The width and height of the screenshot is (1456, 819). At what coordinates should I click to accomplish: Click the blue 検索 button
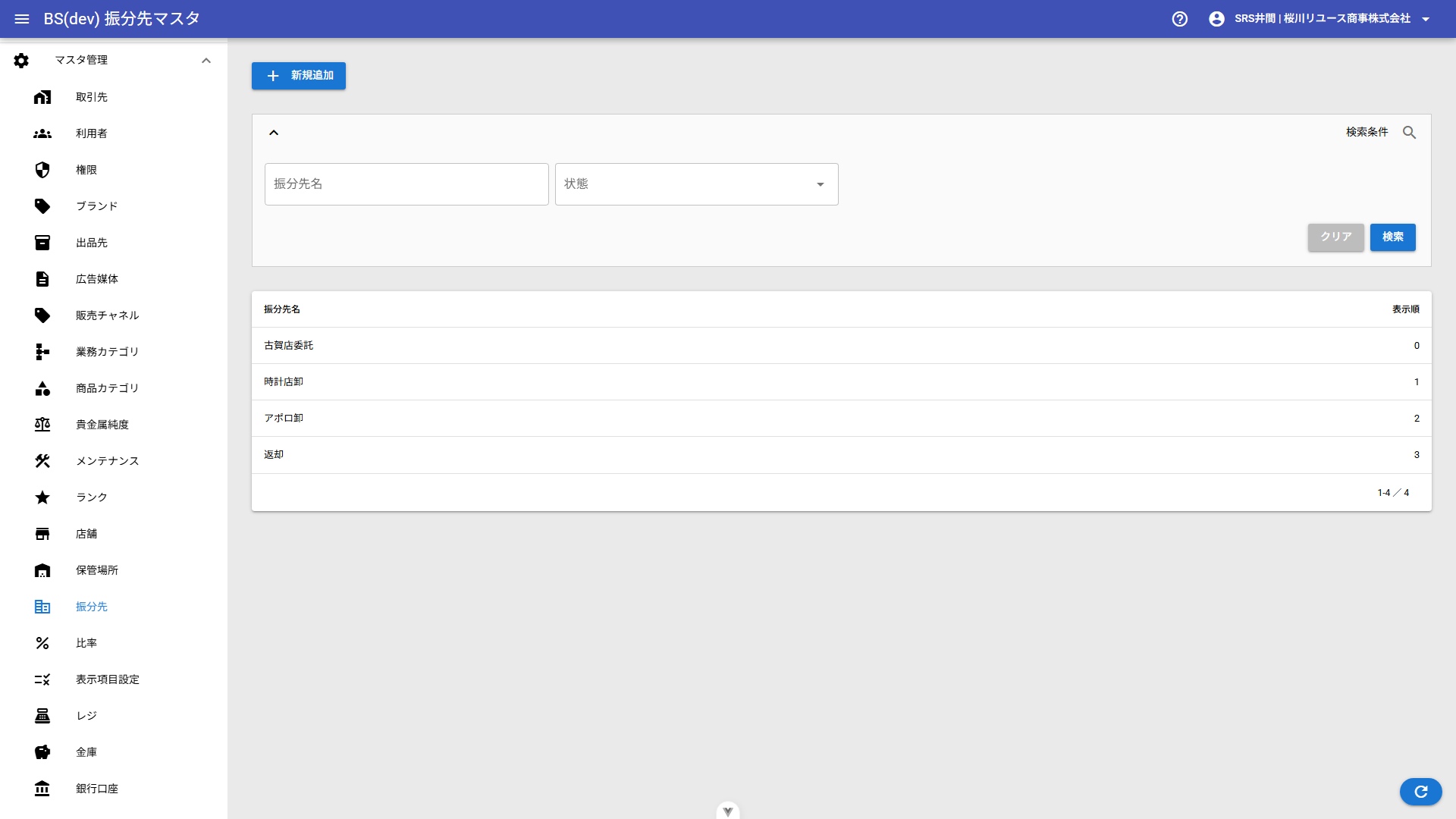(1393, 237)
